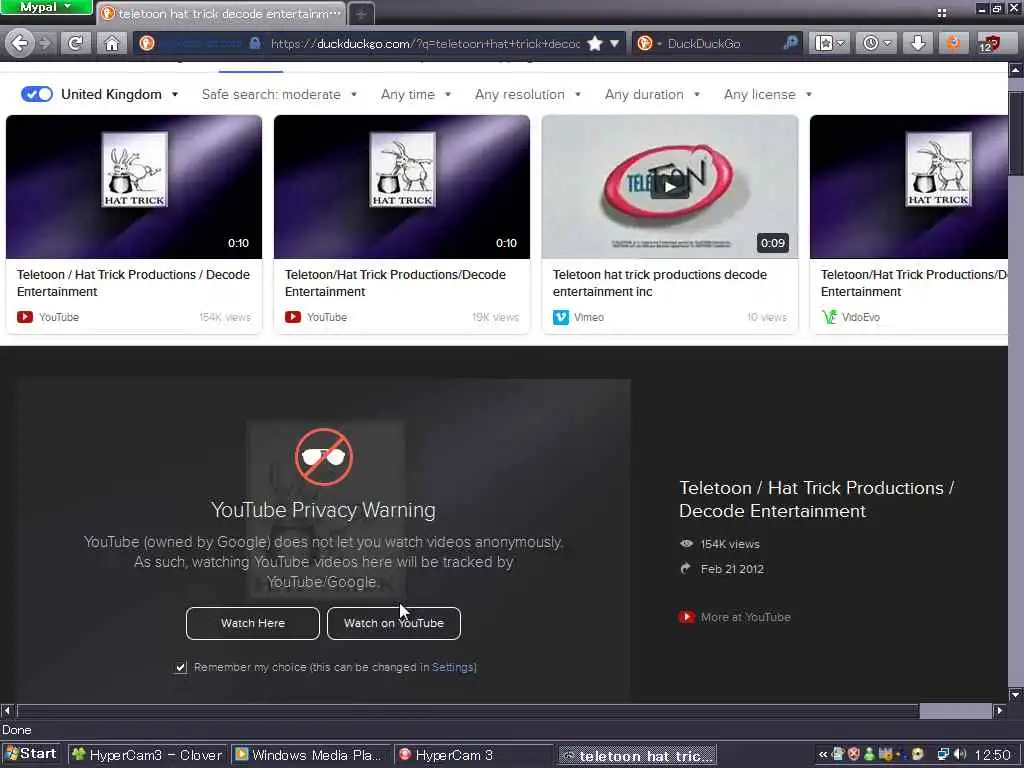Viewport: 1024px width, 768px height.
Task: Click the second Hat Trick video thumbnail (19K views)
Action: (x=402, y=187)
